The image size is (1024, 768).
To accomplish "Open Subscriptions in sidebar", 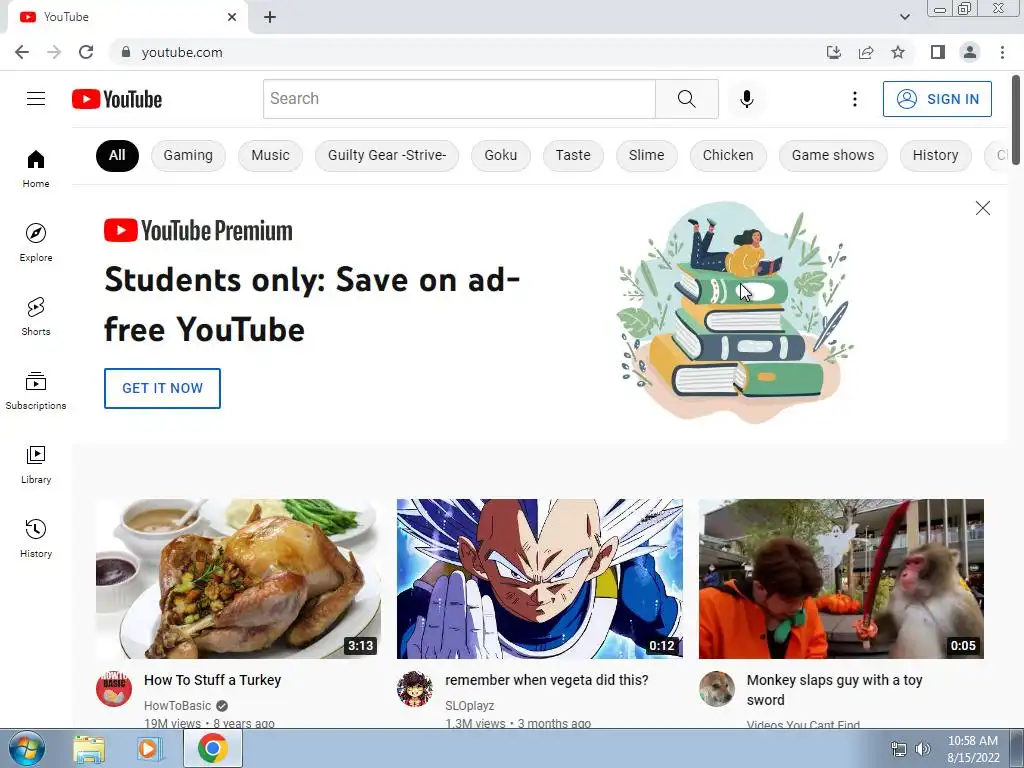I will pos(36,391).
